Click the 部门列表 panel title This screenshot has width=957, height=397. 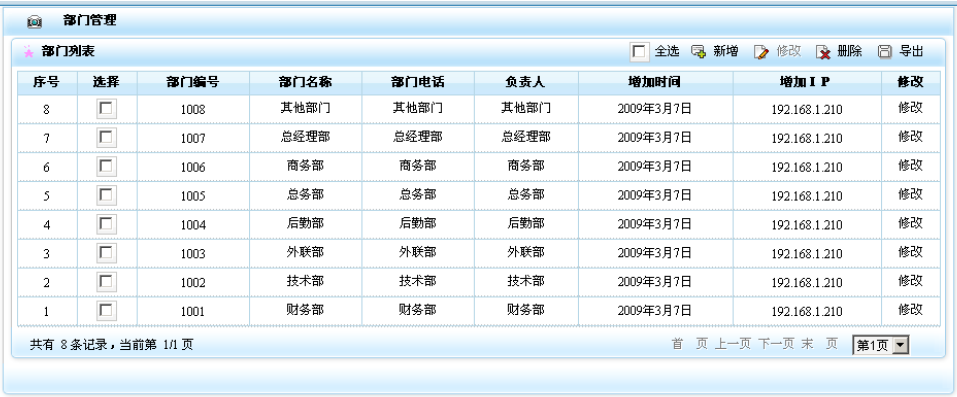pos(68,51)
